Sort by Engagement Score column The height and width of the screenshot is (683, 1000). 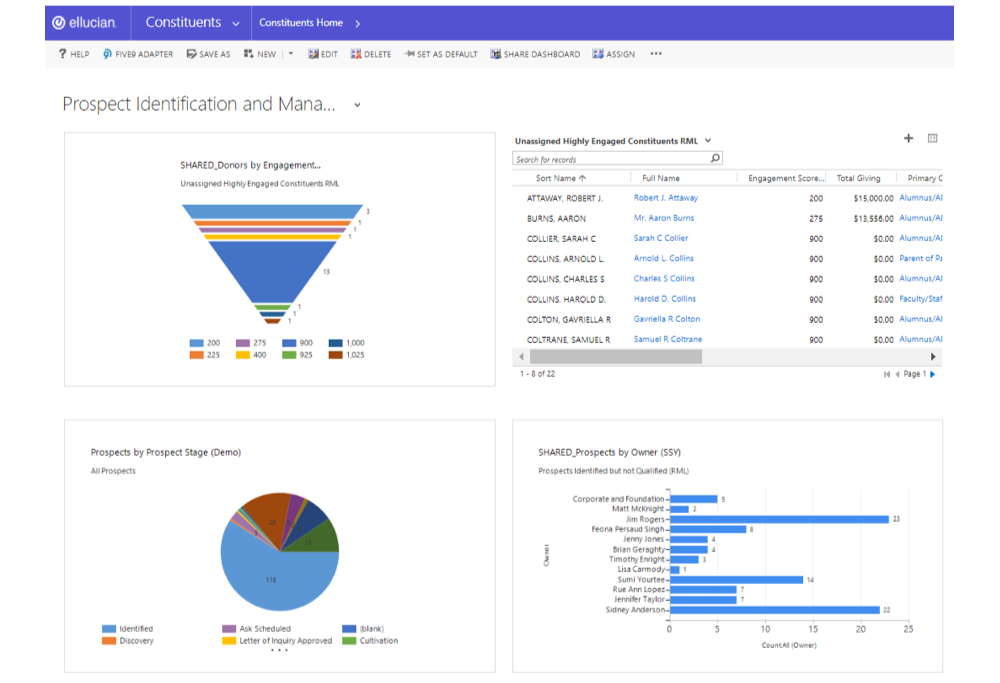click(x=786, y=179)
